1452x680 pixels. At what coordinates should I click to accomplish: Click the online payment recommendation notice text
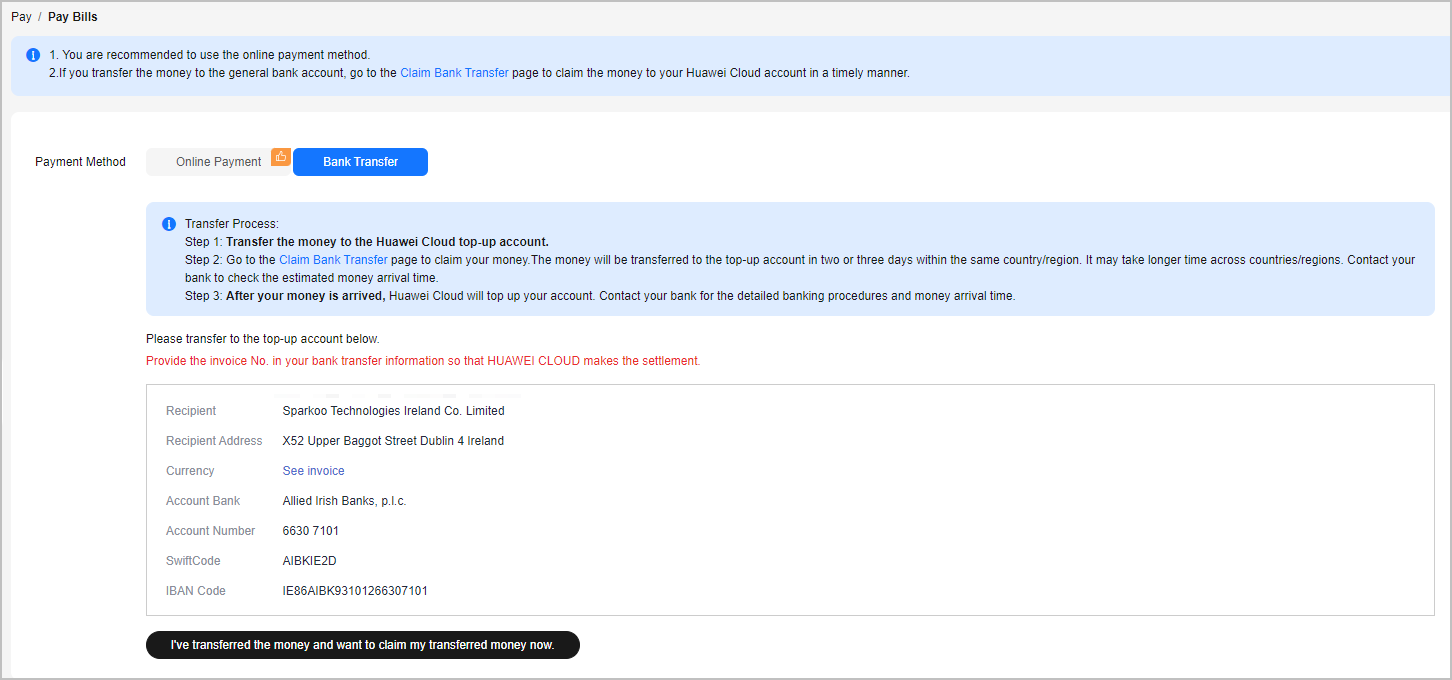pyautogui.click(x=209, y=55)
